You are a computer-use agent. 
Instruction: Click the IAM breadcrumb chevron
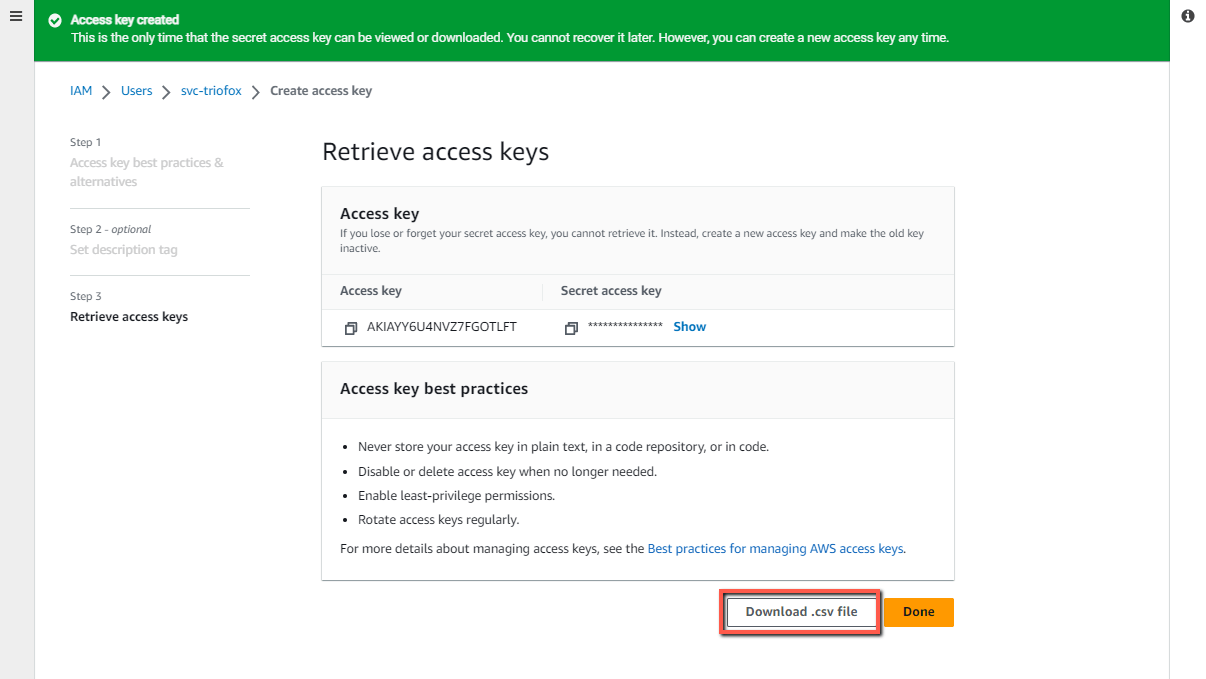click(104, 90)
